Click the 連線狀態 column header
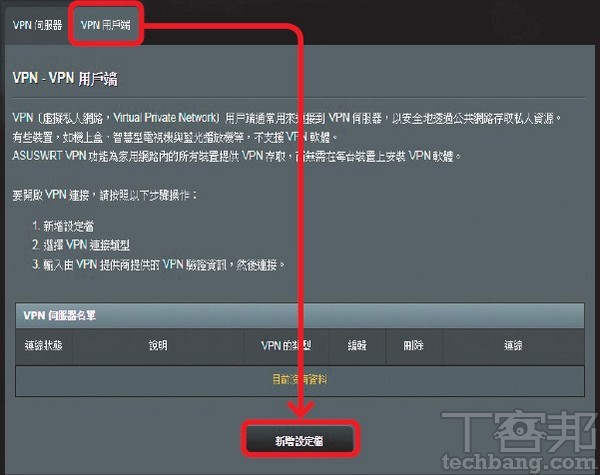The width and height of the screenshot is (600, 475). [44, 346]
